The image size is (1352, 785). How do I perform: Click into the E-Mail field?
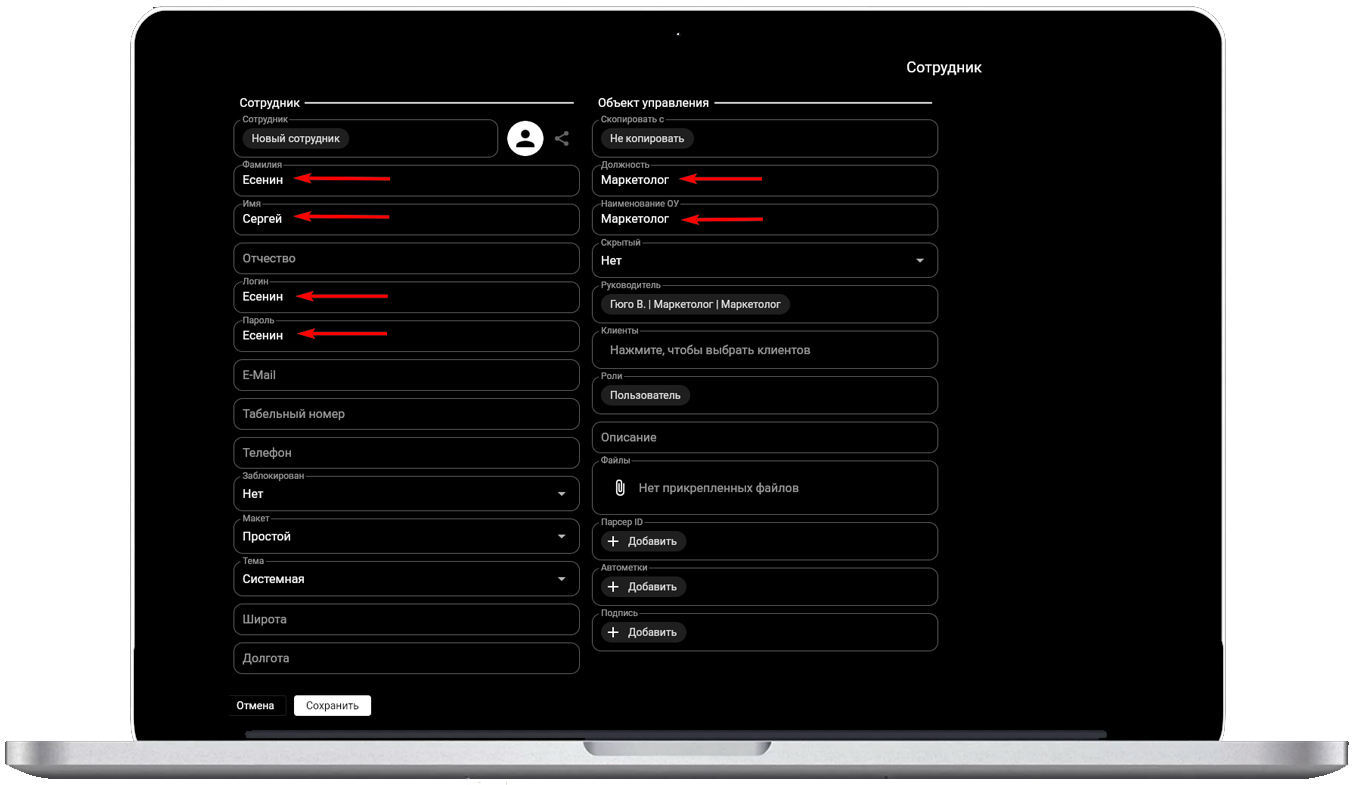406,375
